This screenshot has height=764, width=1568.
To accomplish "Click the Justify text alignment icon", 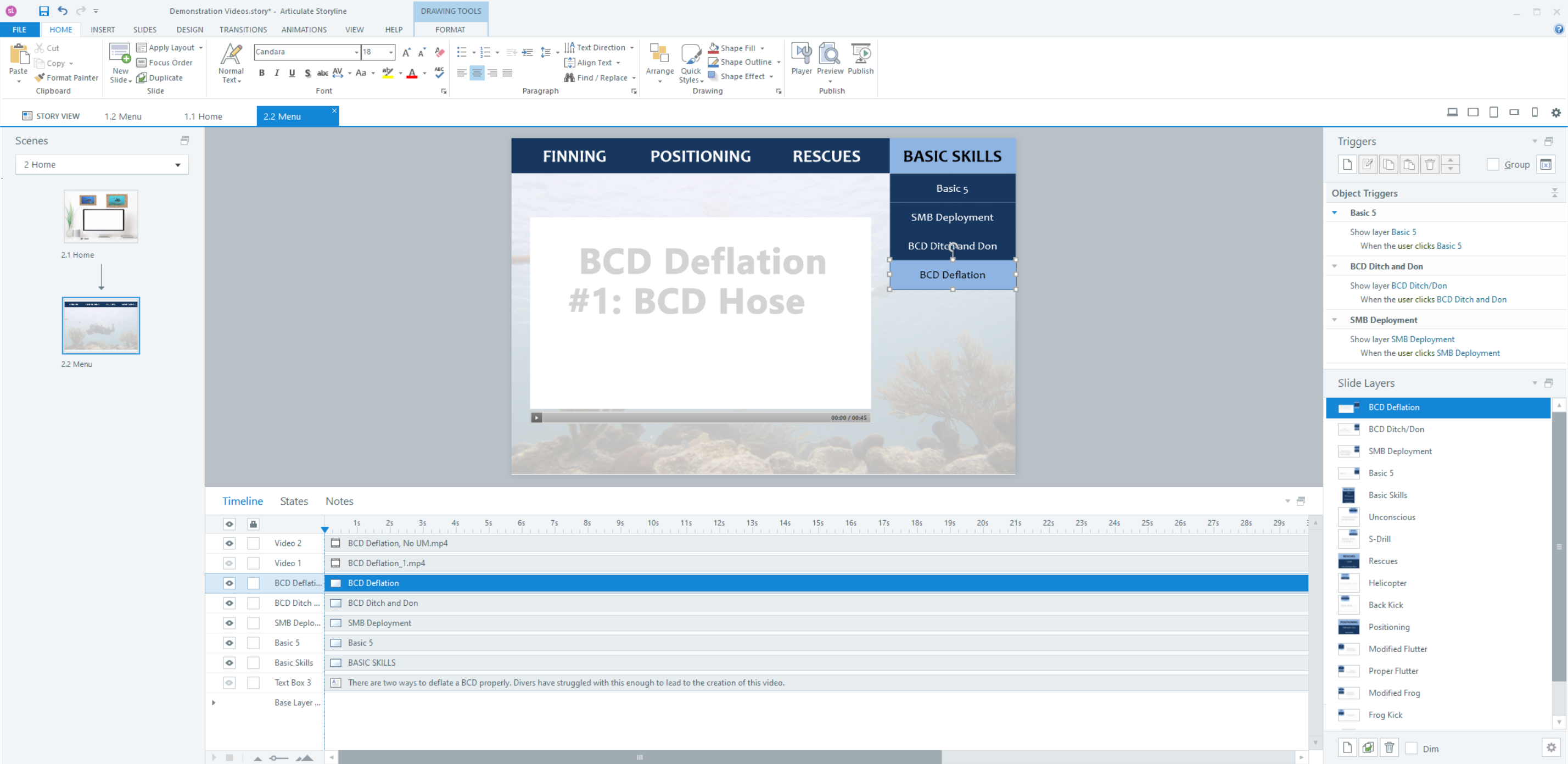I will 507,73.
